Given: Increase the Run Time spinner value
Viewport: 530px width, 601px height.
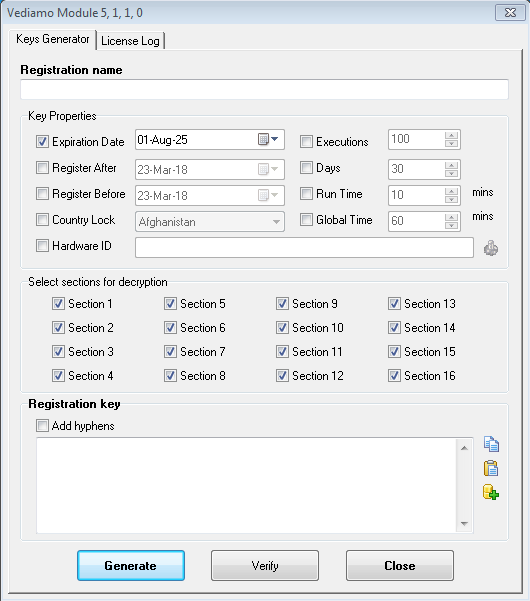Looking at the screenshot, I should pos(451,191).
